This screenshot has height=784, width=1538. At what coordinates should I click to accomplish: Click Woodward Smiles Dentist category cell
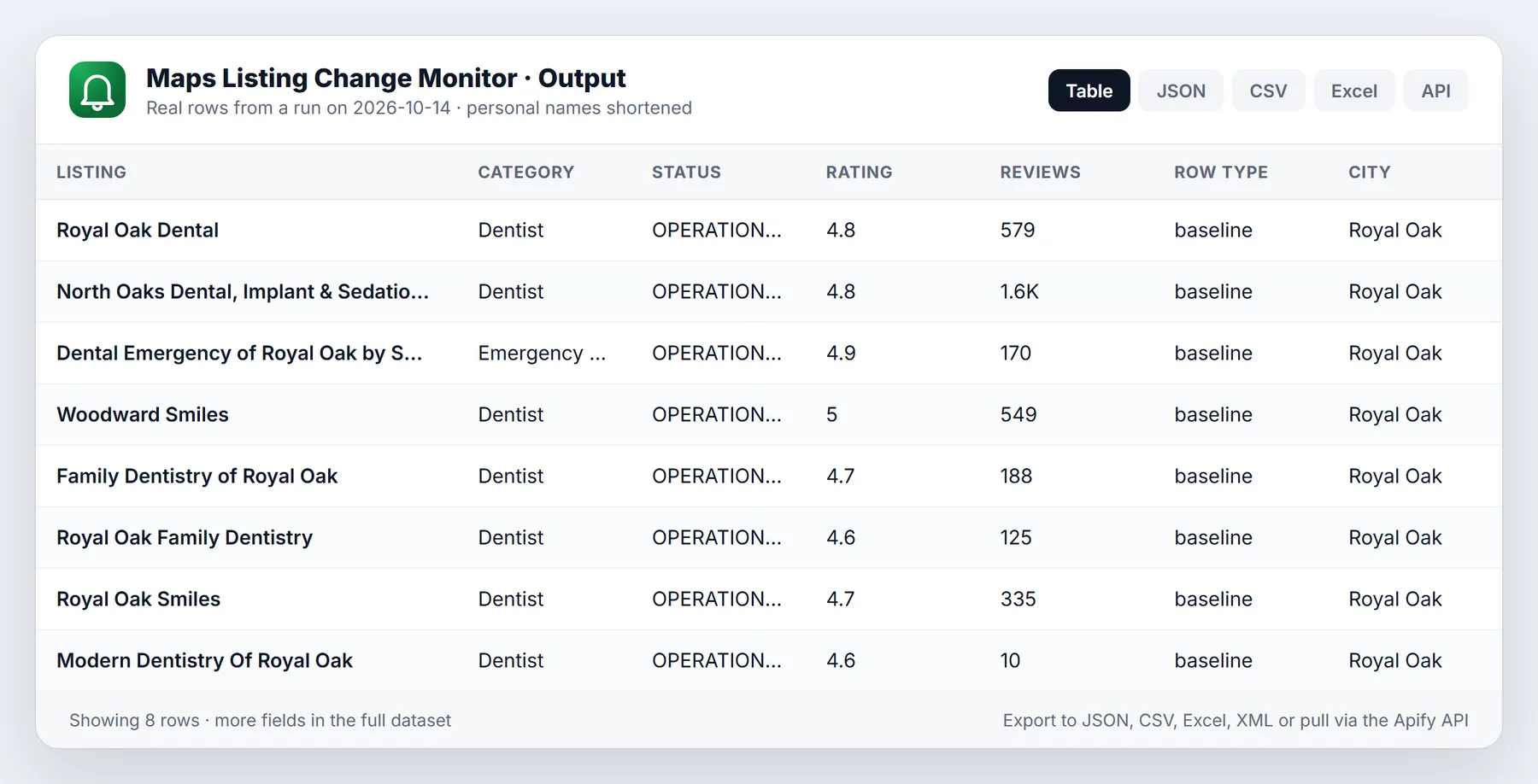511,415
